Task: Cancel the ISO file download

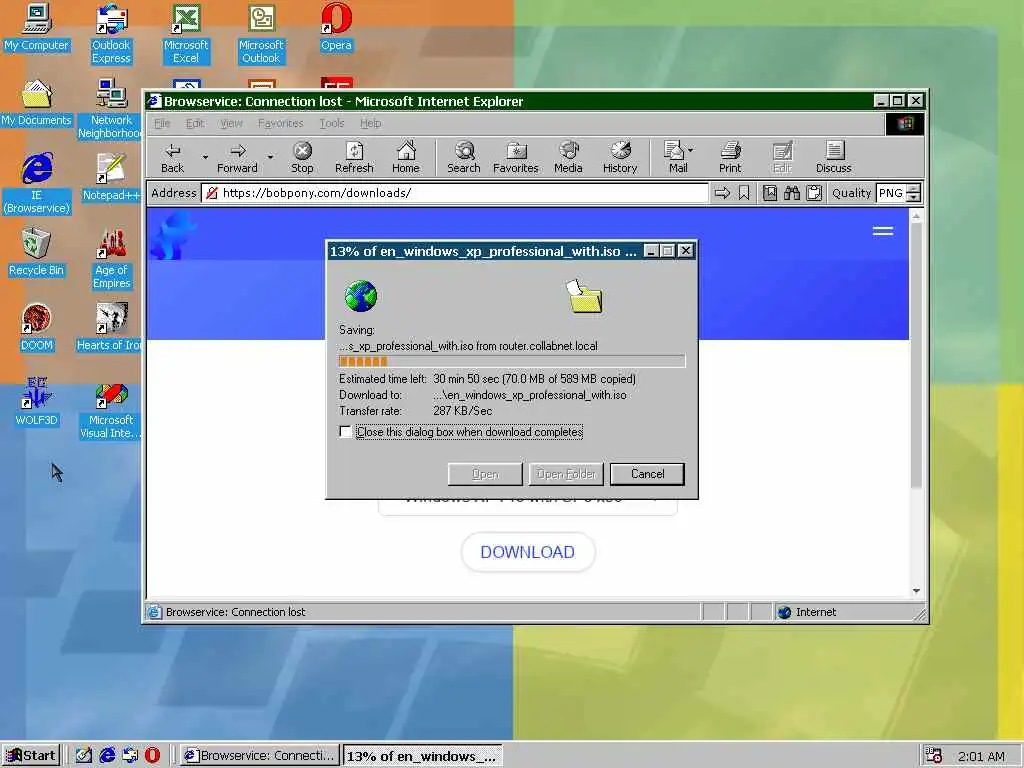Action: click(647, 474)
